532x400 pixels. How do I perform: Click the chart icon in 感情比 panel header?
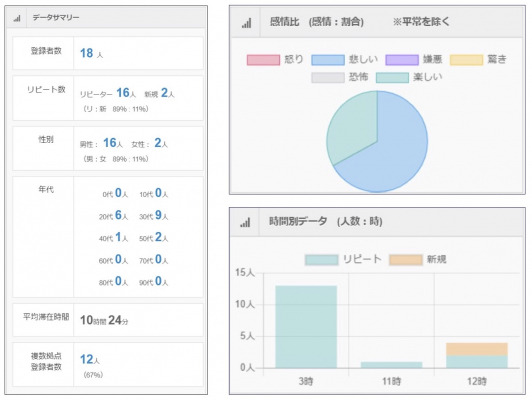(x=247, y=23)
